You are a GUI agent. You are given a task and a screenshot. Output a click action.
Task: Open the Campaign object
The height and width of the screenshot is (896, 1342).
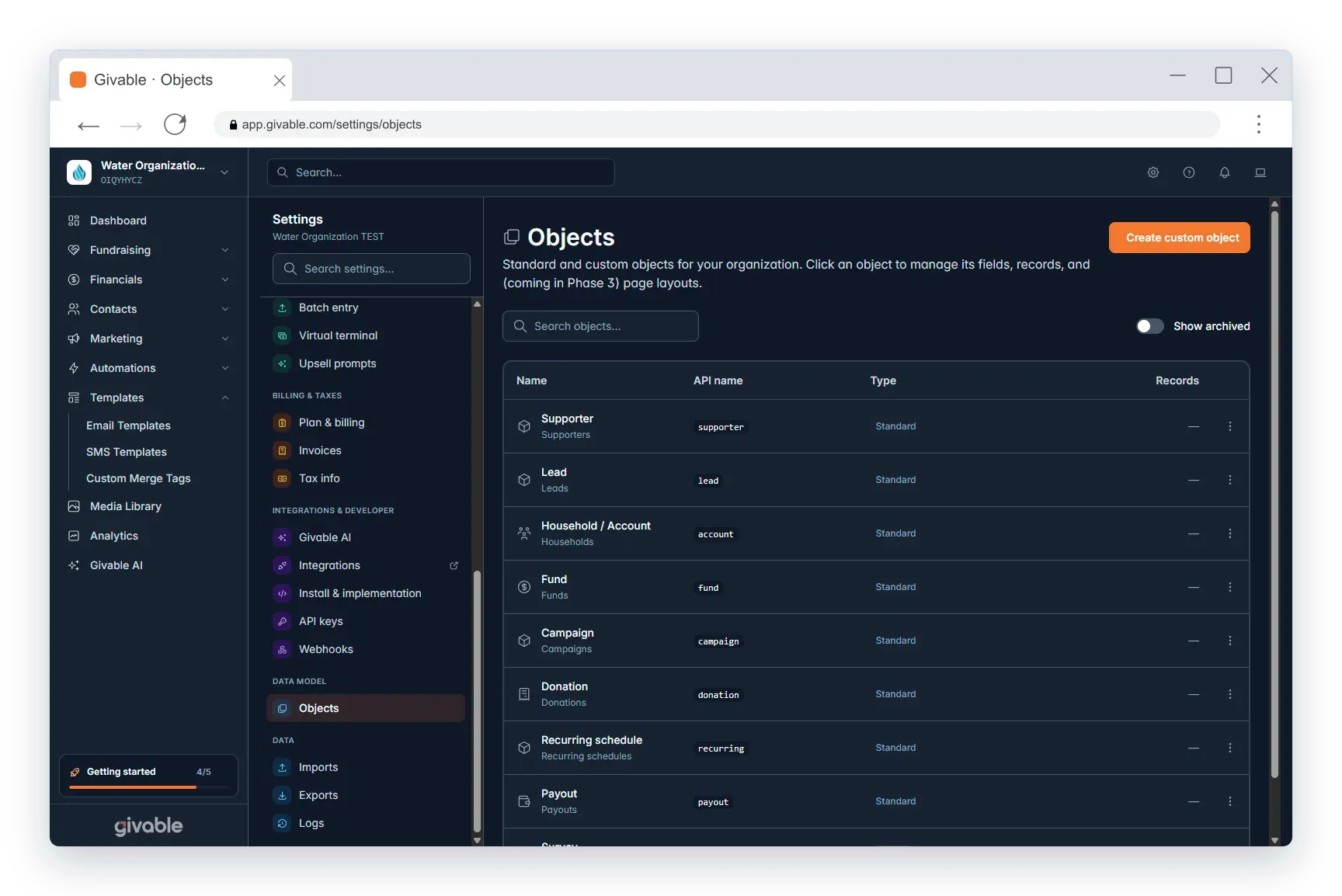568,633
